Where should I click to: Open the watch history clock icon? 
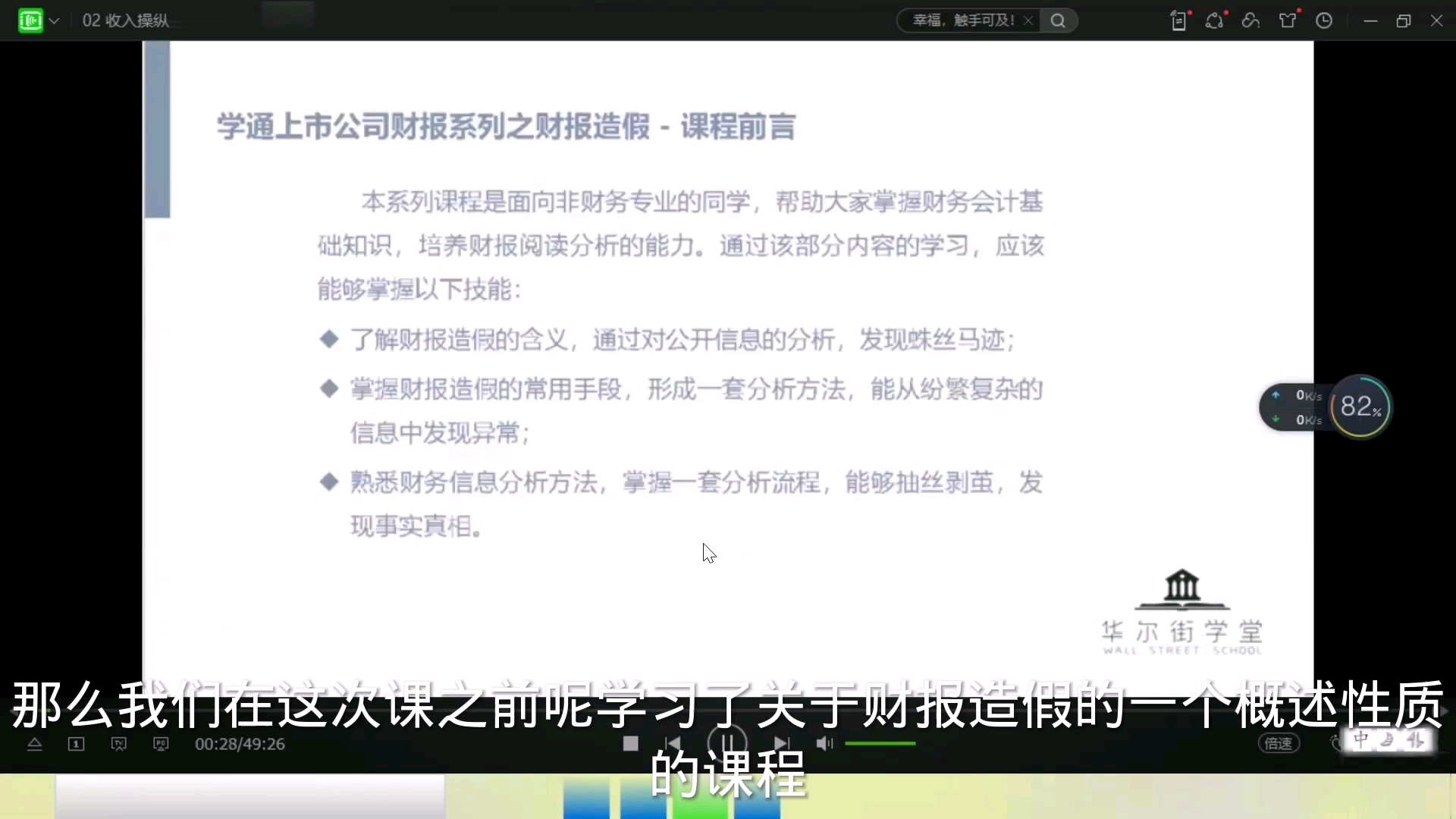tap(1324, 20)
